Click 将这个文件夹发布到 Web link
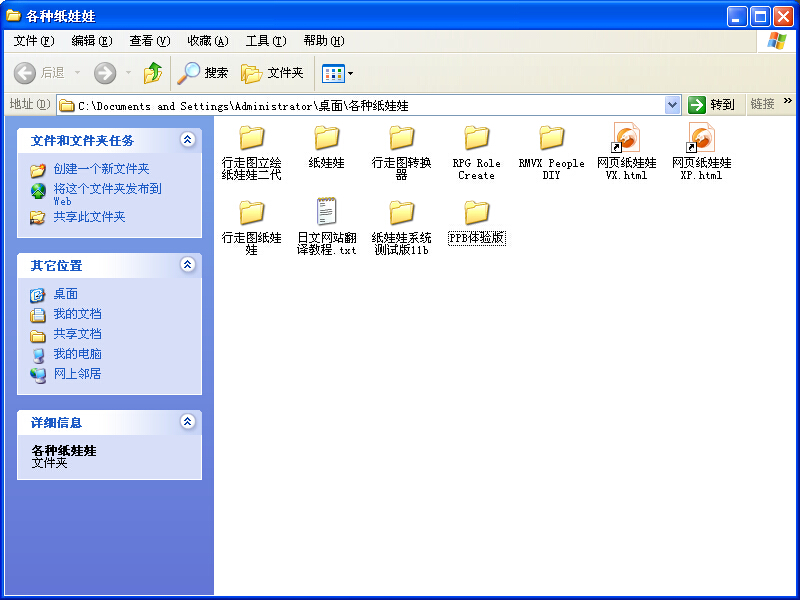Screen dimensions: 800x600 click(x=108, y=194)
